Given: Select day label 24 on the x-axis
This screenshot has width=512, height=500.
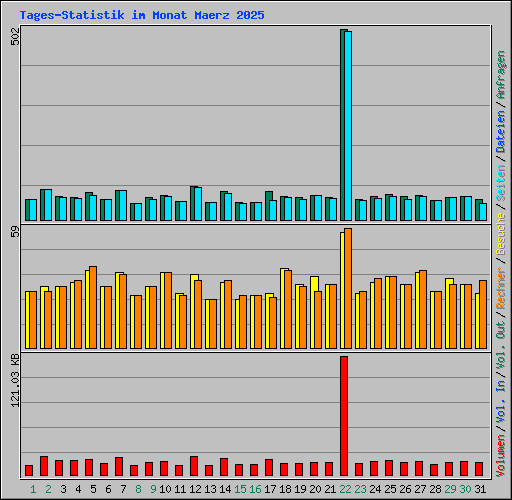Looking at the screenshot, I should click(x=375, y=489).
